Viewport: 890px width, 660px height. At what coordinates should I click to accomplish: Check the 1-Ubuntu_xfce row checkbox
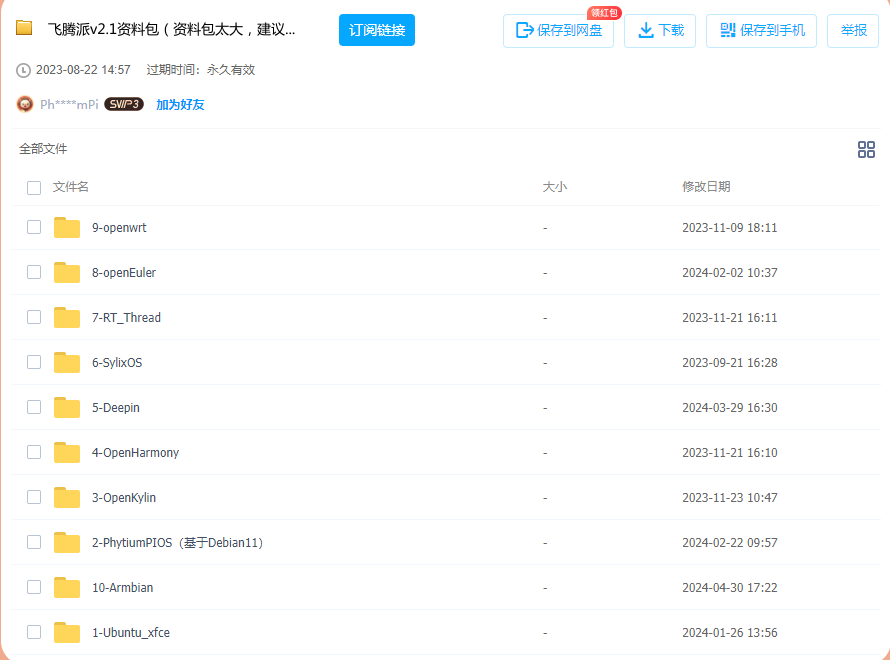pos(34,632)
